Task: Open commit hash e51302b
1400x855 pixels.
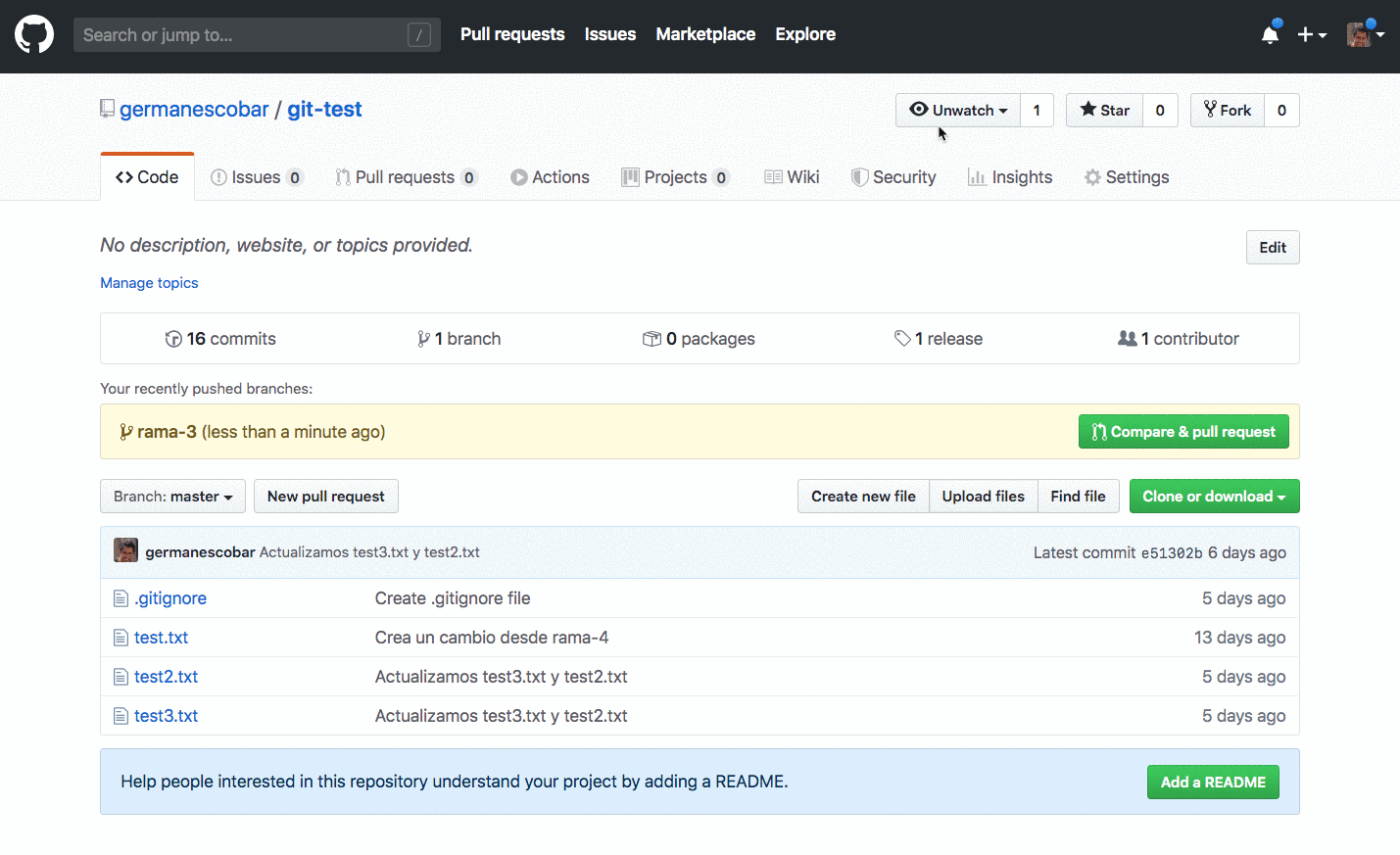Action: [x=1172, y=553]
